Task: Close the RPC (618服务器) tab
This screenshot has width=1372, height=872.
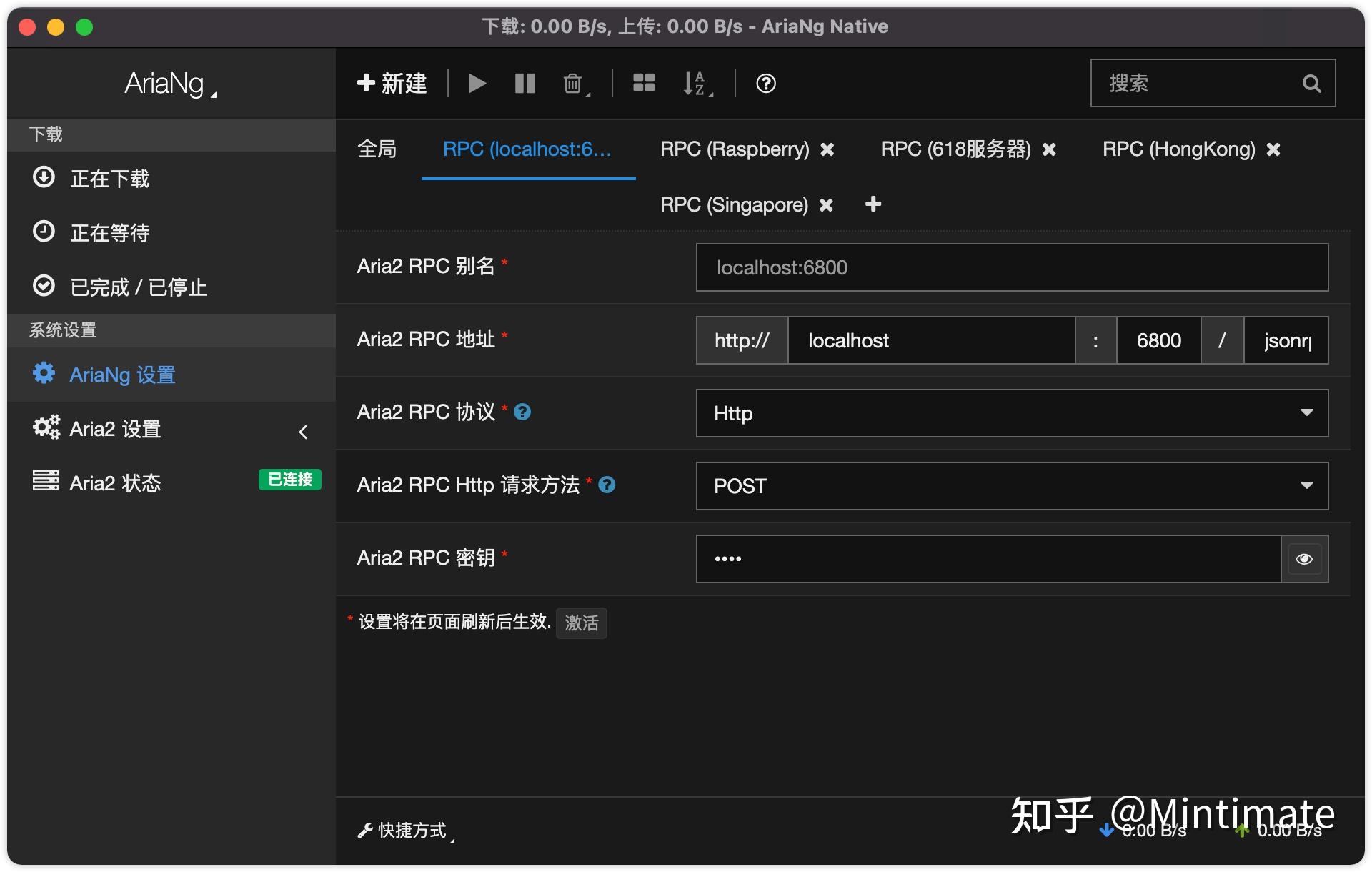Action: [x=1049, y=149]
